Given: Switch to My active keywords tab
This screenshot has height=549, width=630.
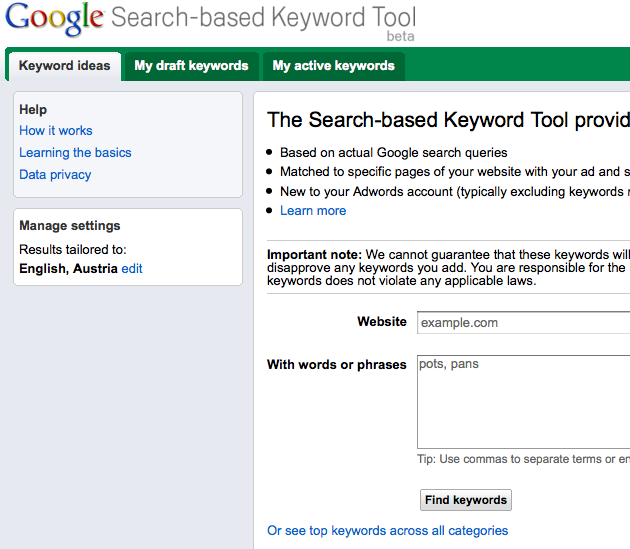Looking at the screenshot, I should [333, 66].
